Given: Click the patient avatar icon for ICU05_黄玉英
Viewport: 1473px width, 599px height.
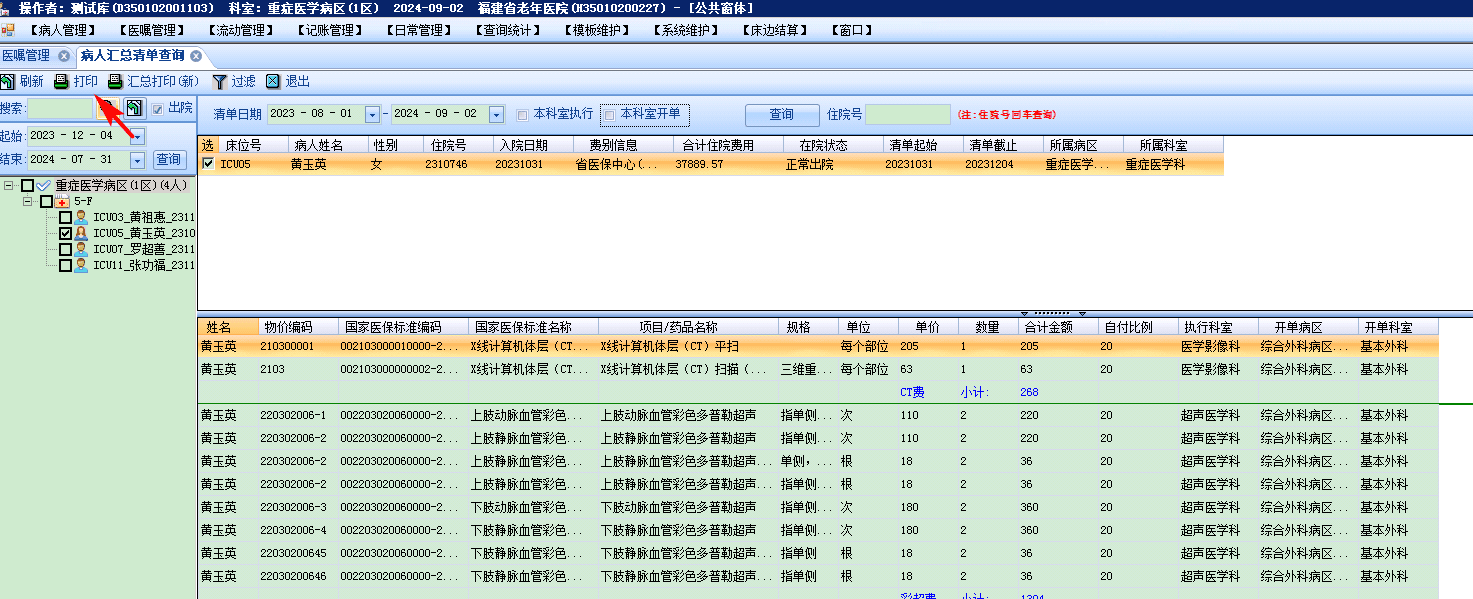Looking at the screenshot, I should pos(81,234).
